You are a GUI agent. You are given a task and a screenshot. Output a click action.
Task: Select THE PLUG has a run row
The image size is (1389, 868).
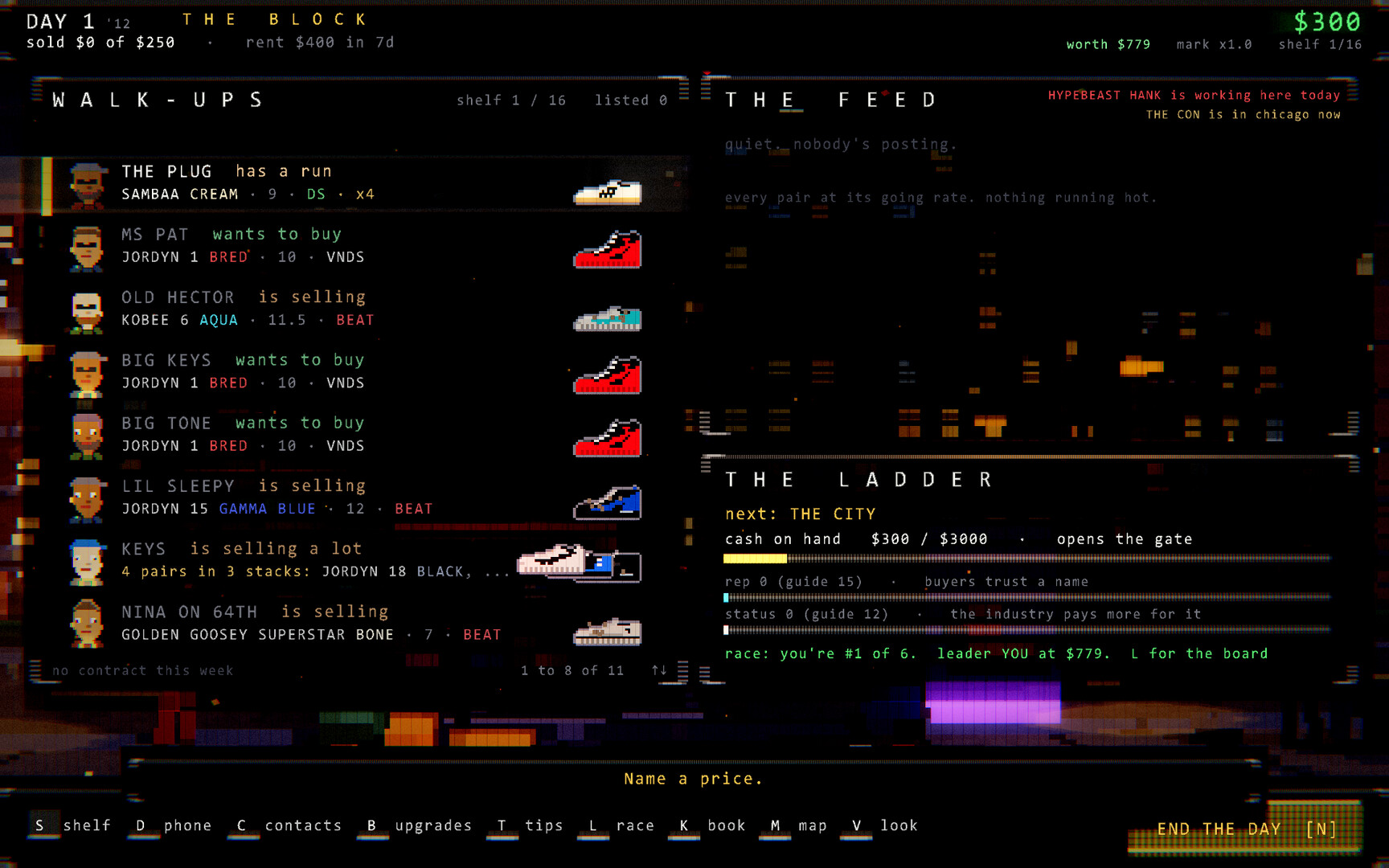[x=366, y=185]
